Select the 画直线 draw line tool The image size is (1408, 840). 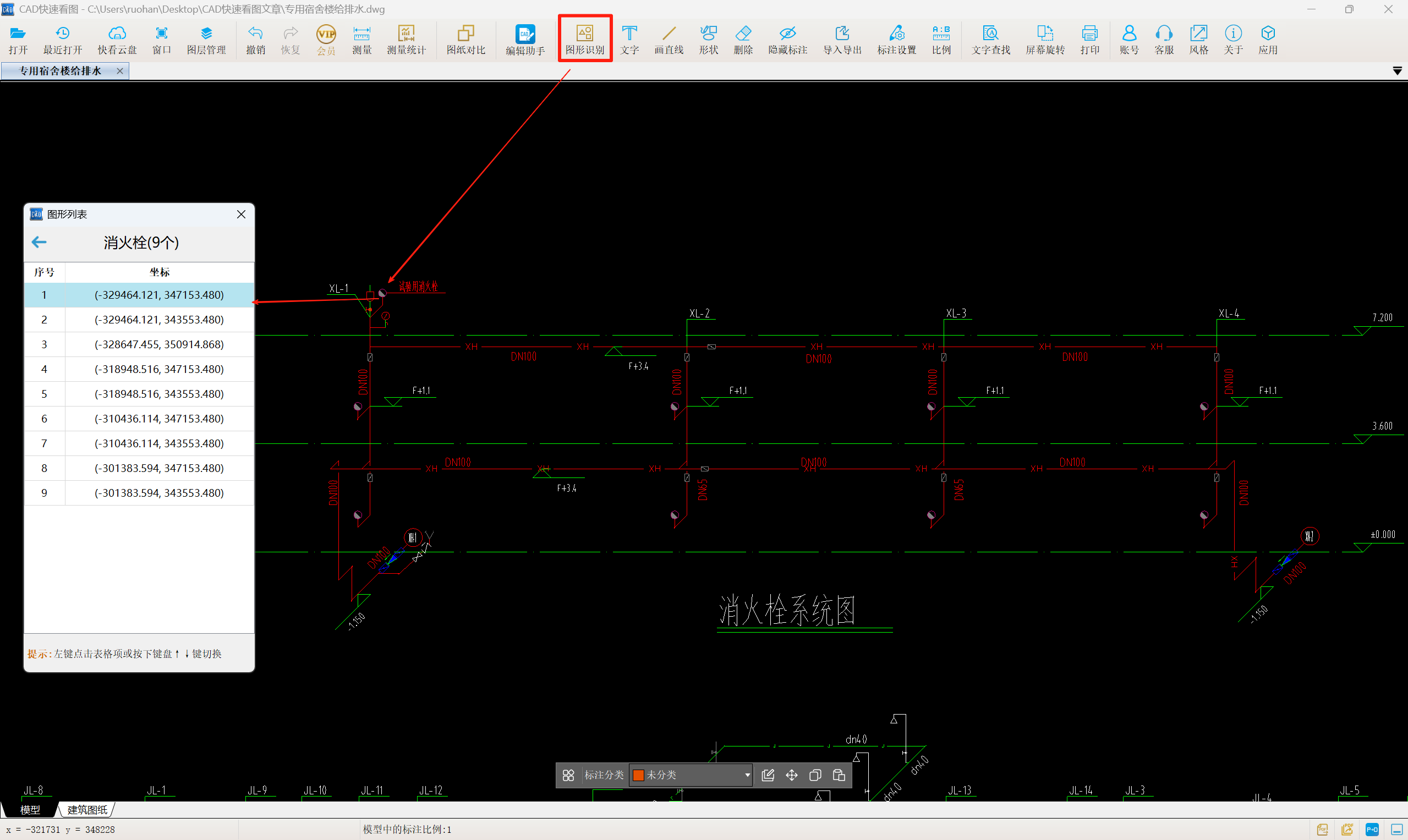(669, 39)
